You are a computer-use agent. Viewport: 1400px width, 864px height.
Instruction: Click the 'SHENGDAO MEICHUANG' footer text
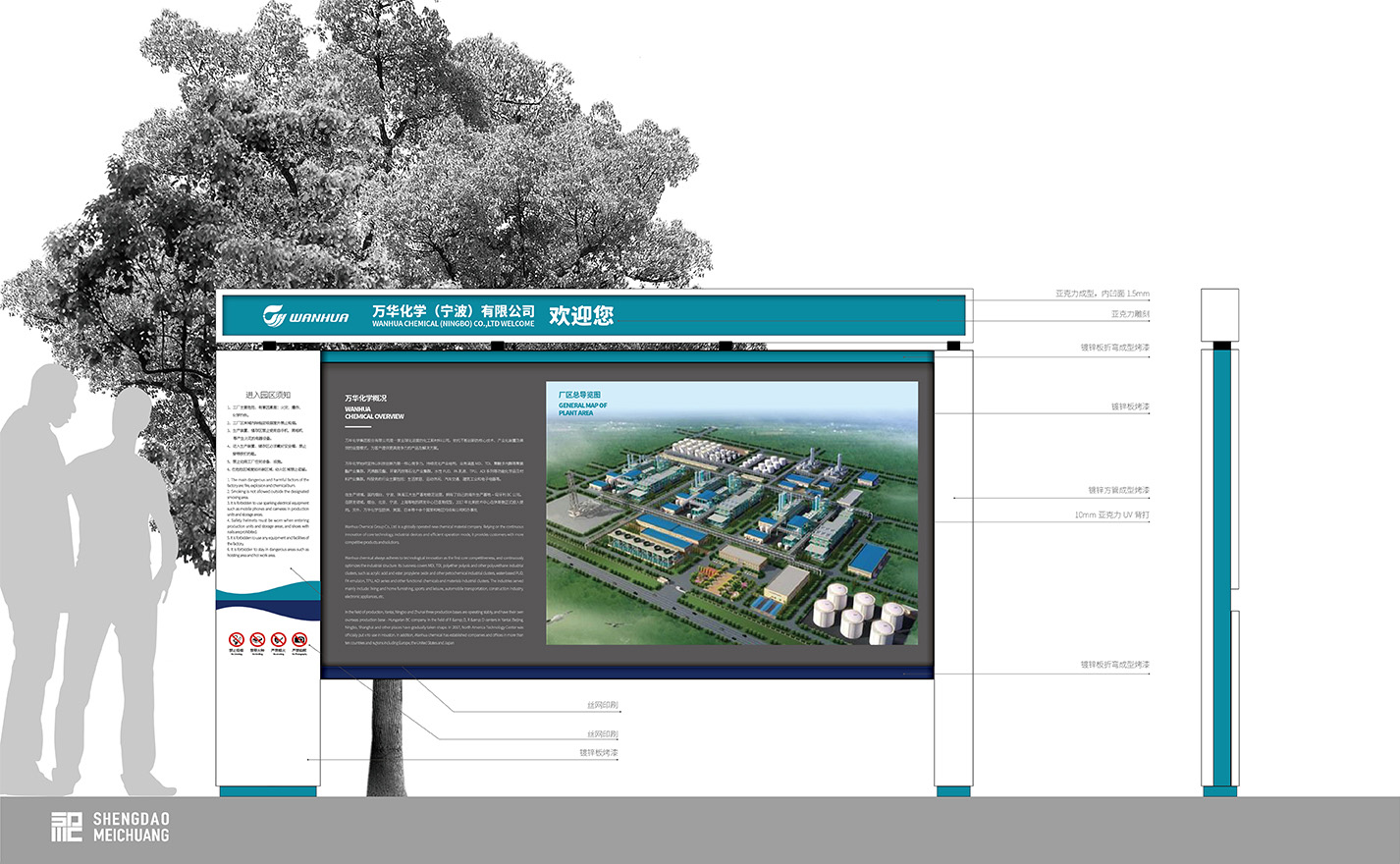[x=131, y=827]
